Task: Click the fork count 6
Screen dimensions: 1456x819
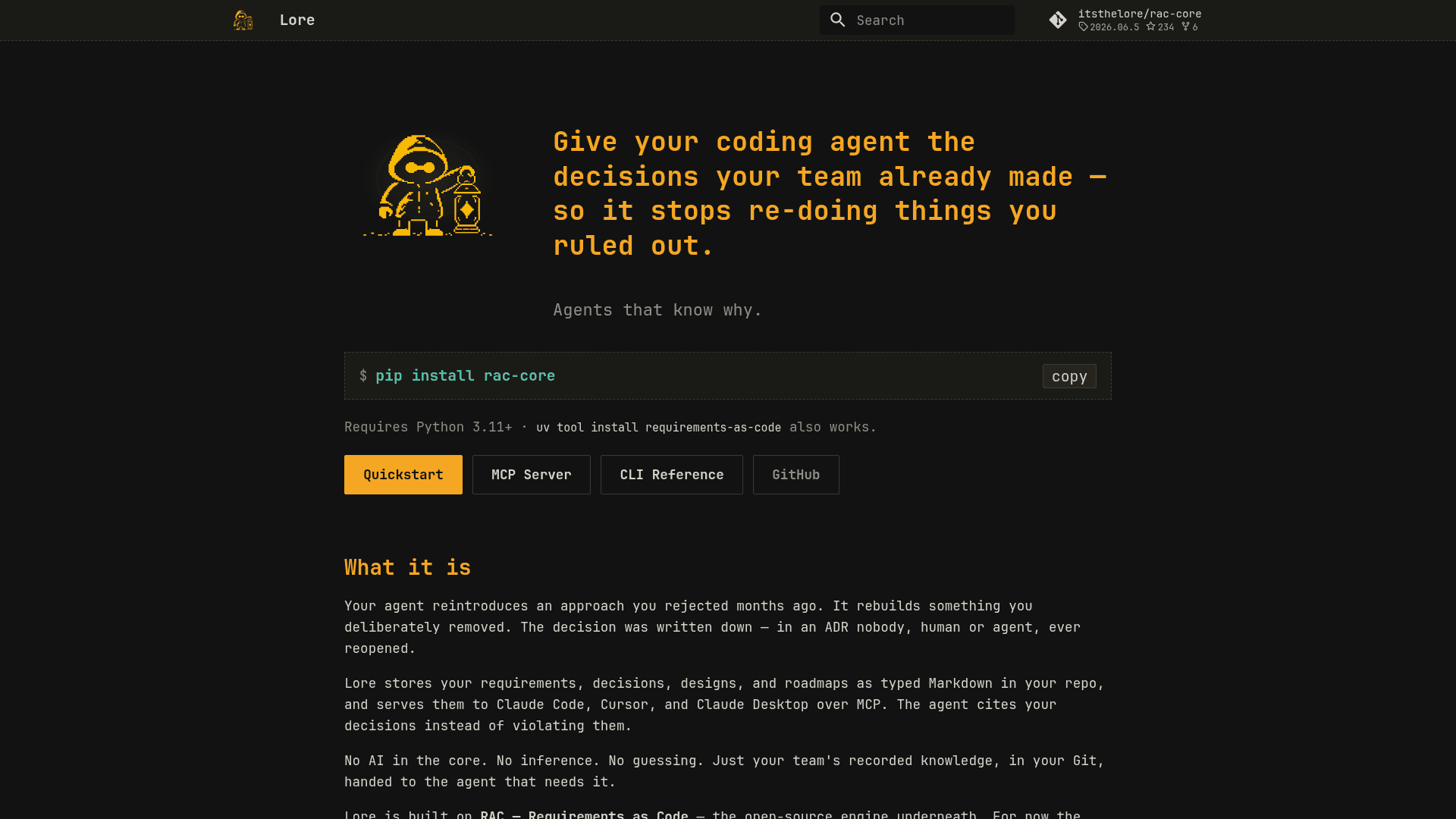Action: tap(1190, 27)
